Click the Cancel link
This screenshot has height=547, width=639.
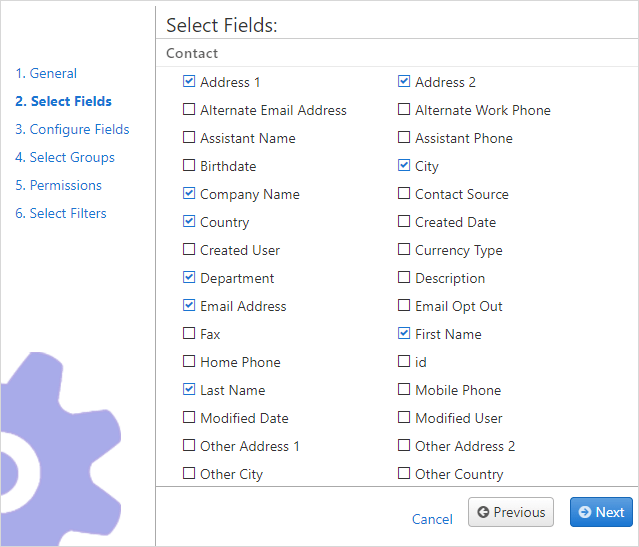432,519
